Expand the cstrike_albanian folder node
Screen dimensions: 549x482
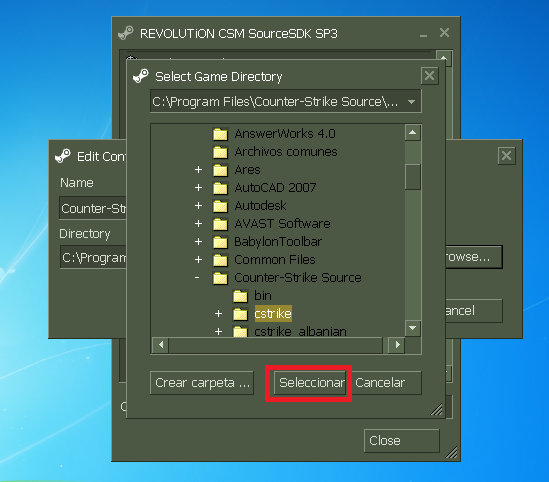(x=218, y=331)
